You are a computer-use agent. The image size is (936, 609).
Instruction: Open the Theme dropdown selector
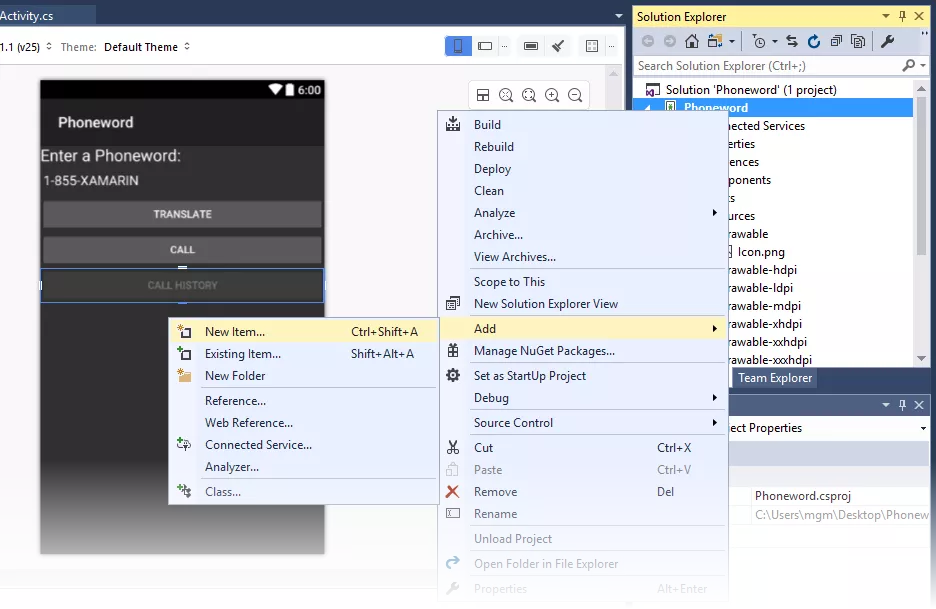tap(147, 47)
